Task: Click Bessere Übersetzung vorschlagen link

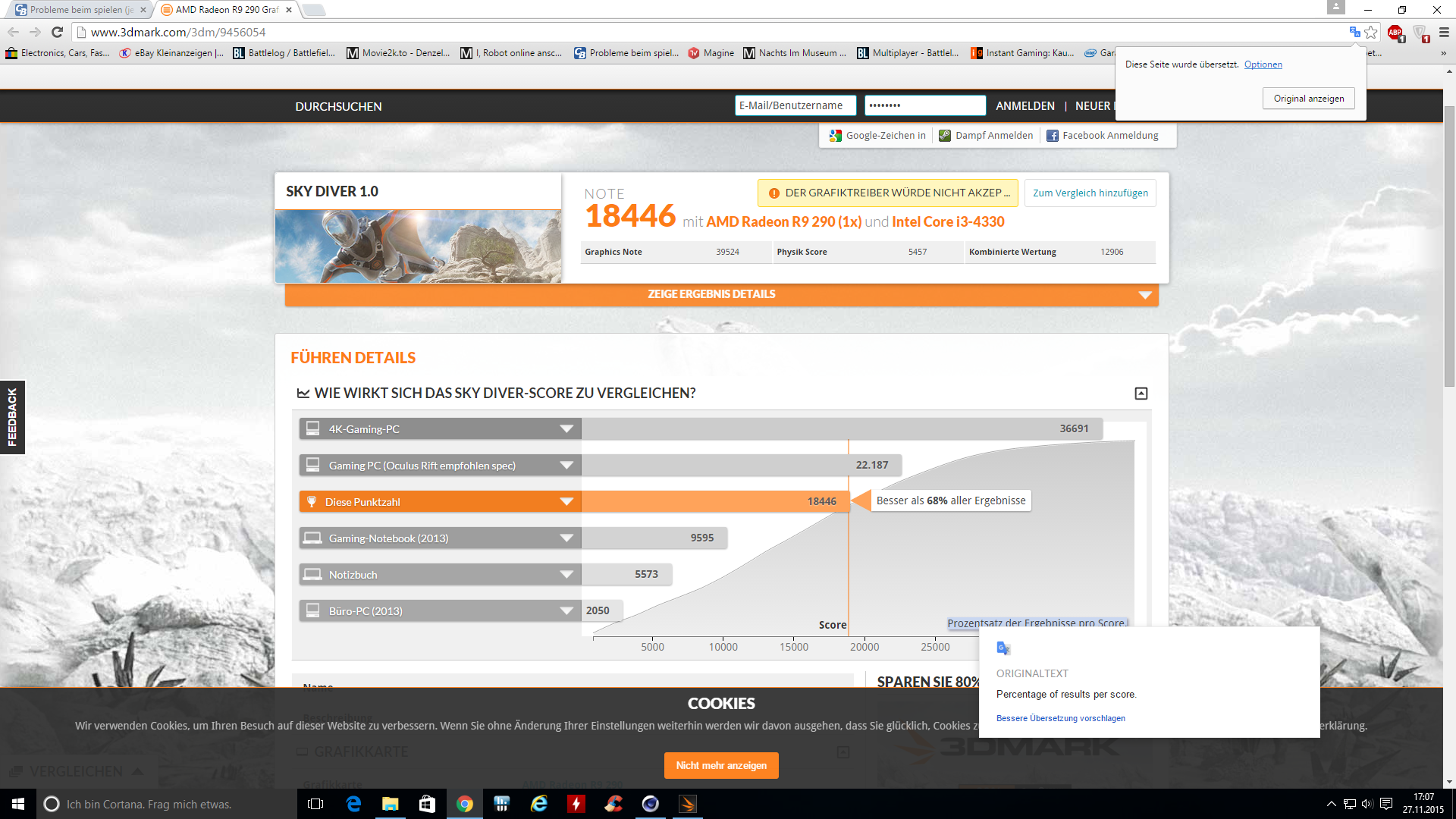Action: point(1060,718)
